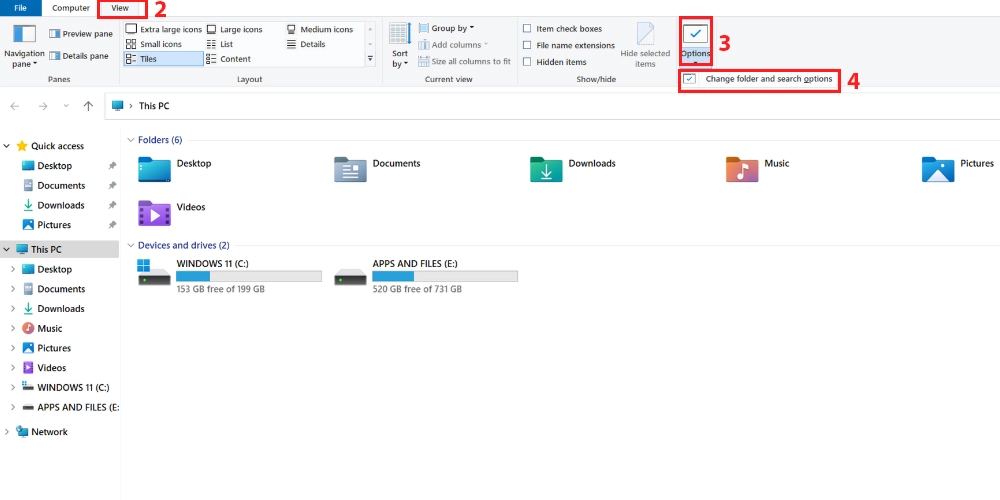
Task: Expand the Network tree node
Action: point(6,432)
